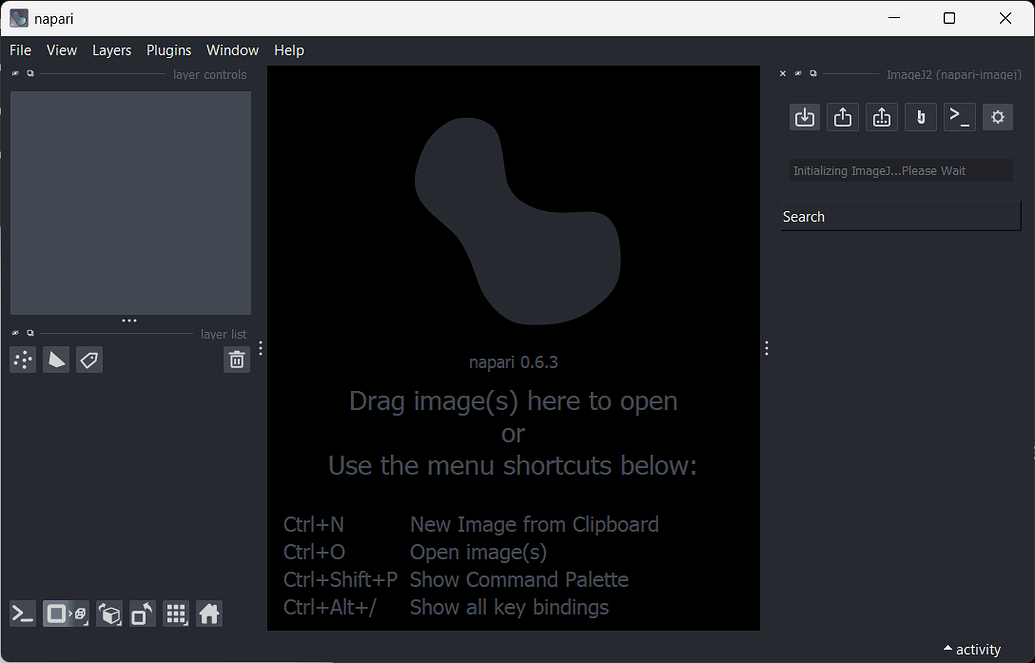Minimize the napari window
The height and width of the screenshot is (663, 1035).
(894, 18)
